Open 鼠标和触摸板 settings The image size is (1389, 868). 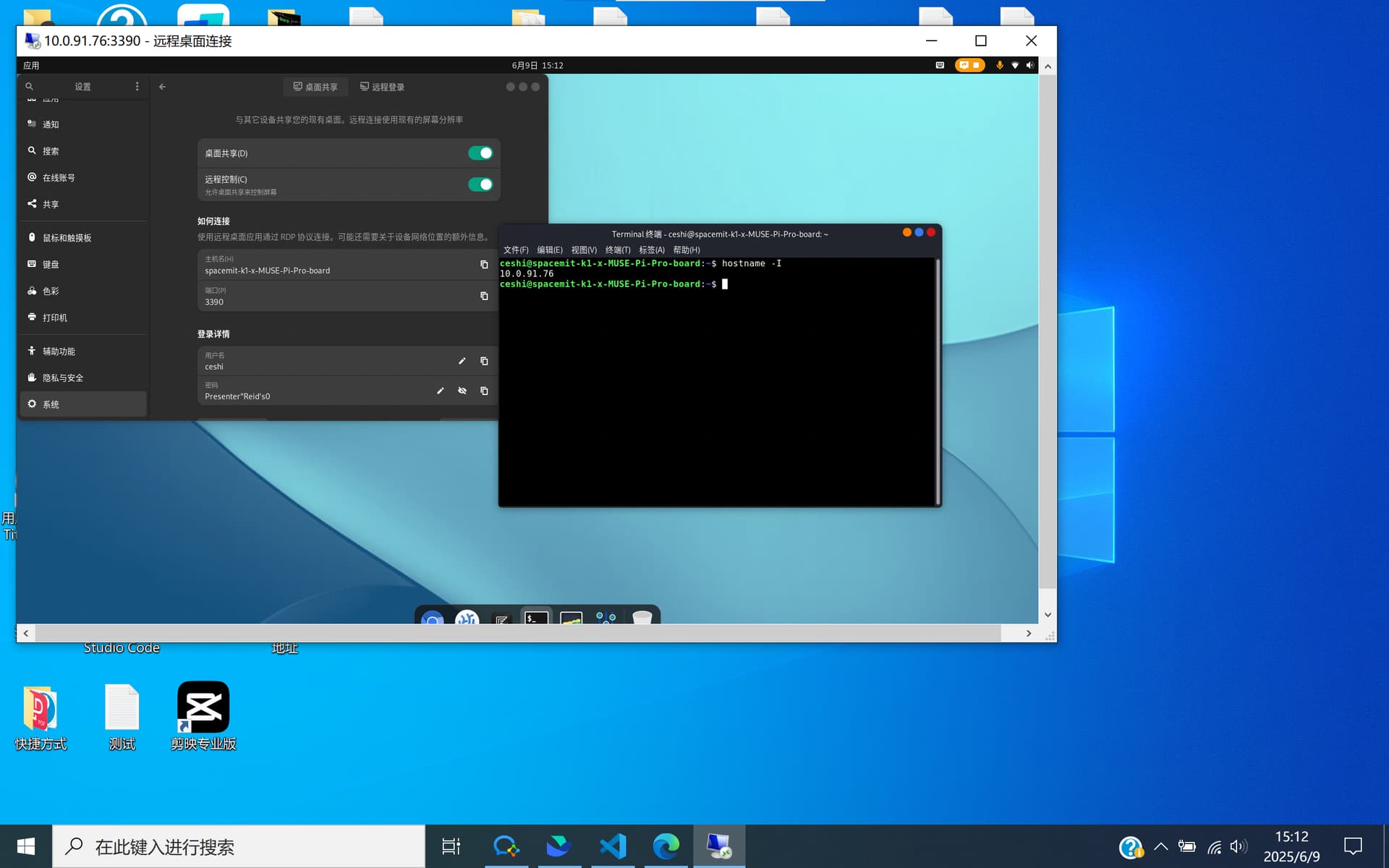coord(83,238)
